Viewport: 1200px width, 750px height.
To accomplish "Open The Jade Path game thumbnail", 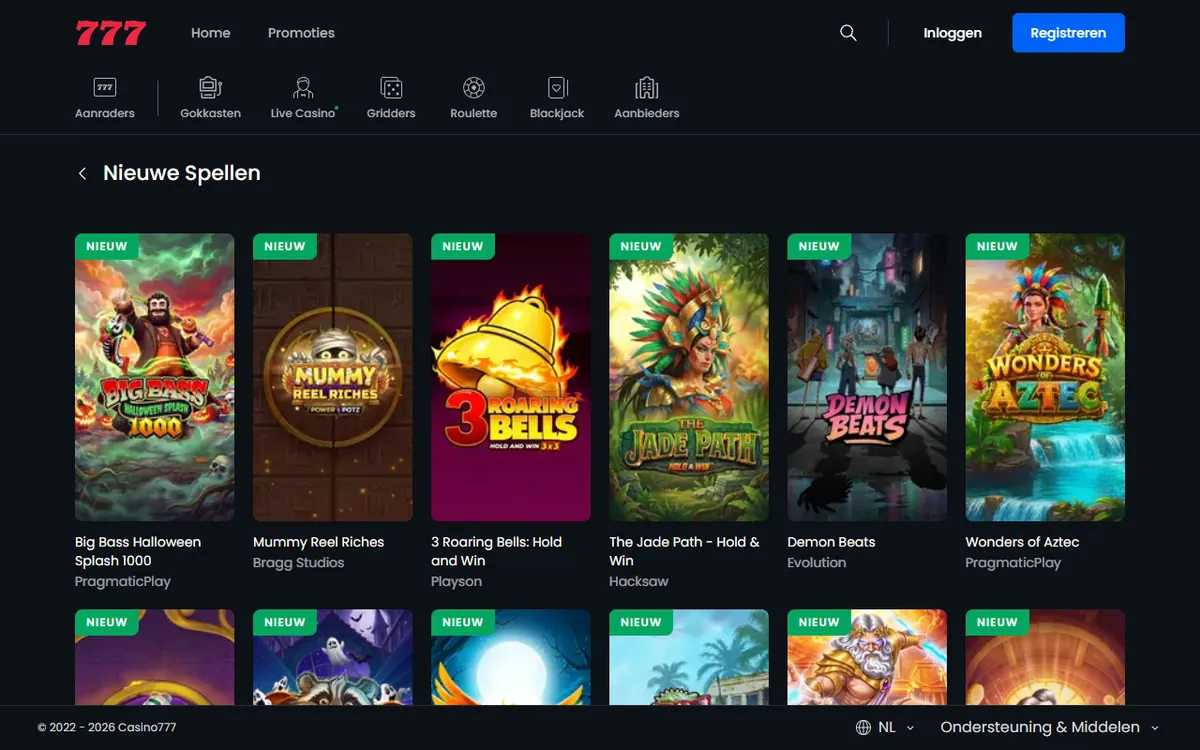I will pyautogui.click(x=689, y=377).
